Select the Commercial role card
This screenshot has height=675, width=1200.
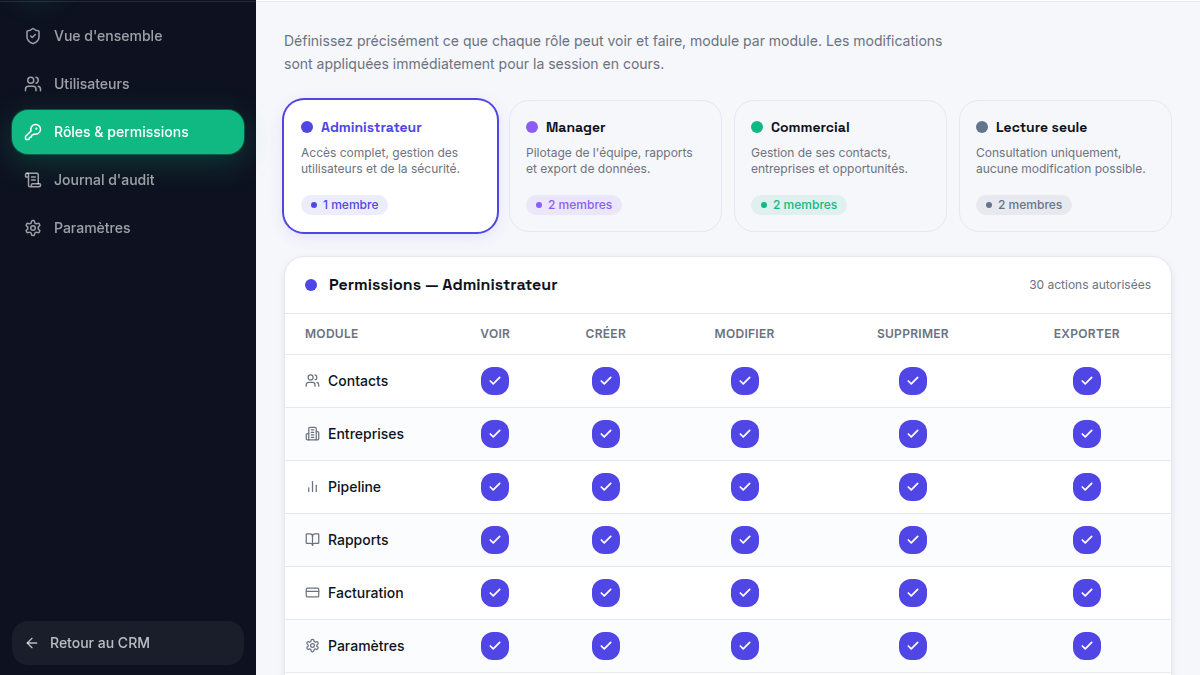click(x=840, y=166)
